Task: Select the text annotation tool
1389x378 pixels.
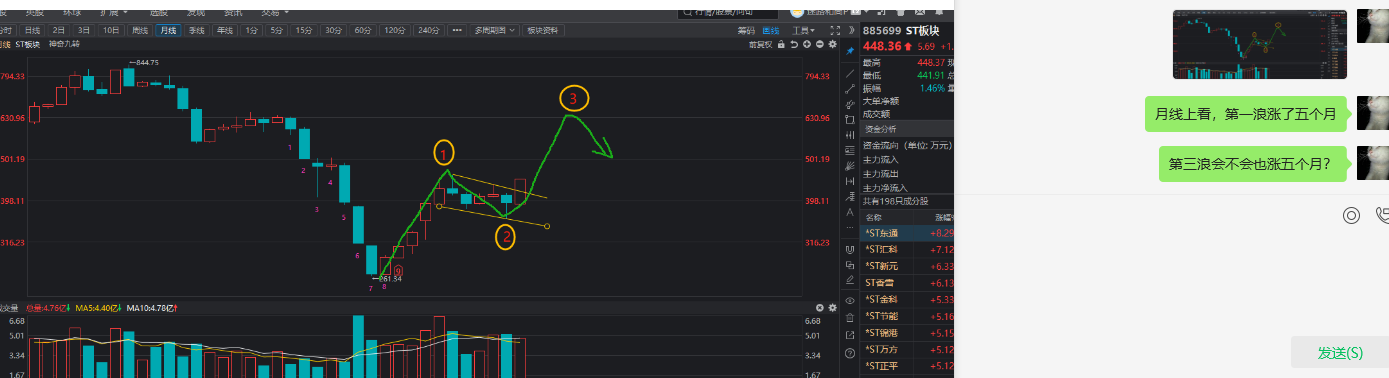Action: click(x=850, y=212)
